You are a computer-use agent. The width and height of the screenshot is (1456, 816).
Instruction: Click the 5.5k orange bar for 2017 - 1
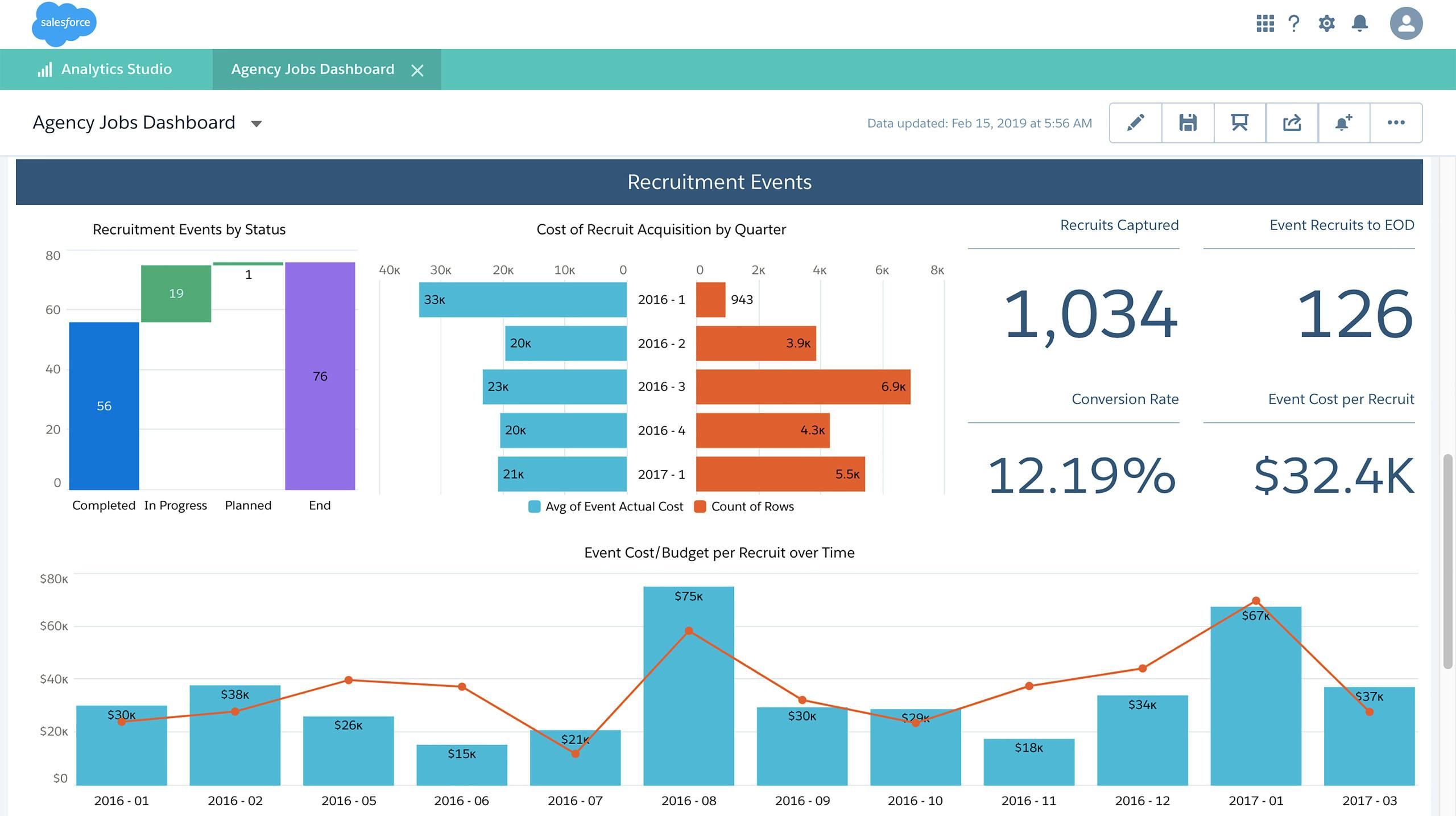780,474
